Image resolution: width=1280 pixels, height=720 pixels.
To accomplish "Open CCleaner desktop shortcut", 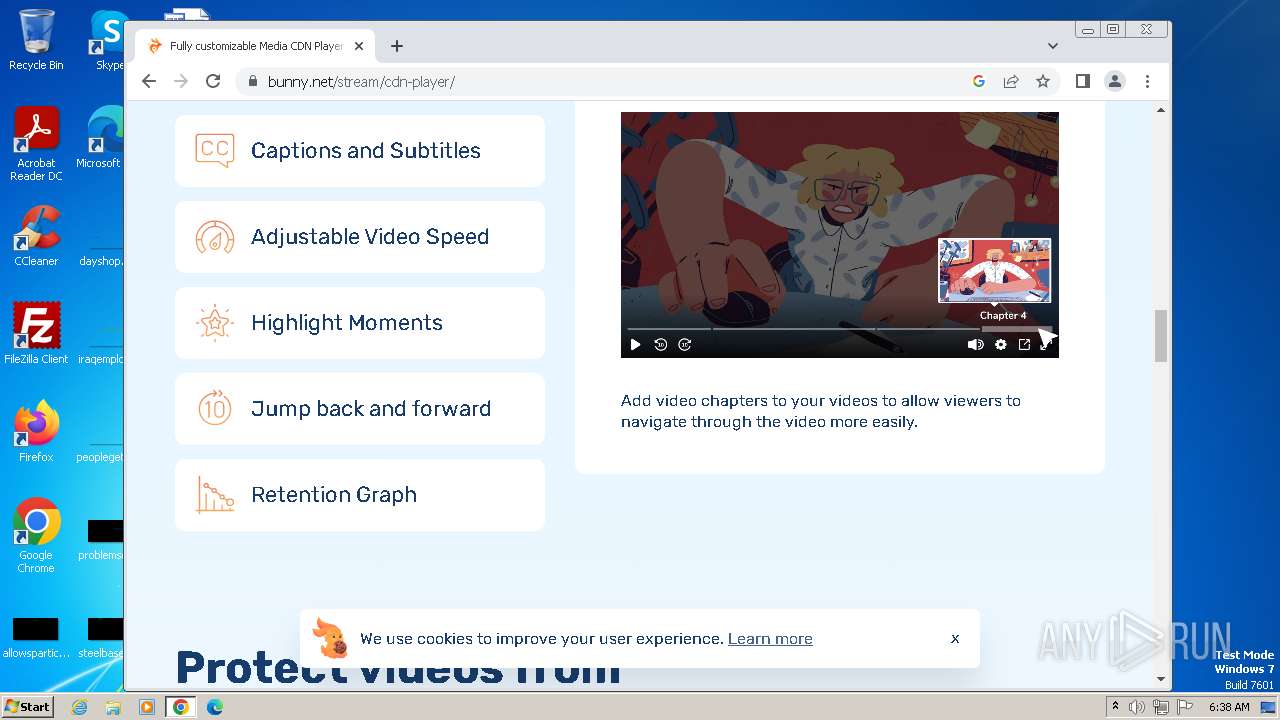I will (36, 236).
